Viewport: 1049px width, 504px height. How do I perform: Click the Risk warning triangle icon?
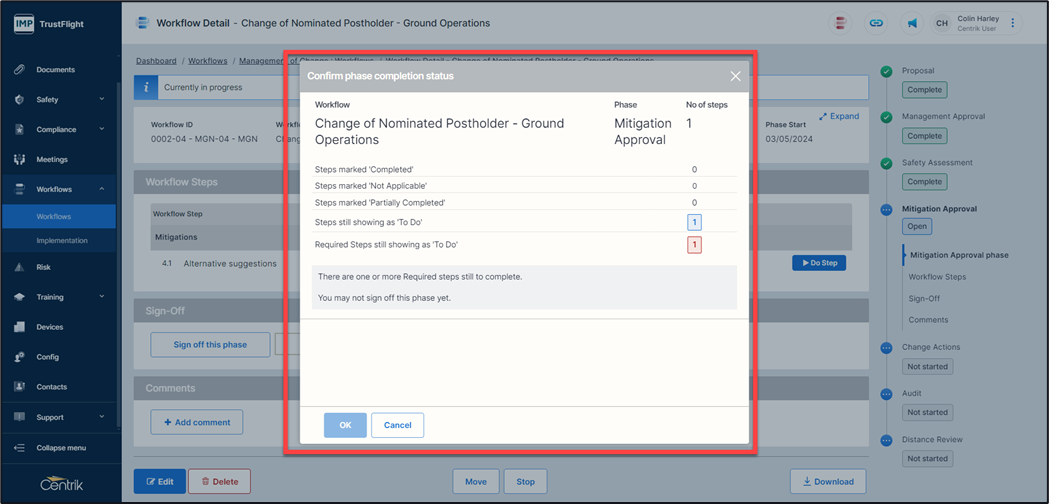[19, 267]
